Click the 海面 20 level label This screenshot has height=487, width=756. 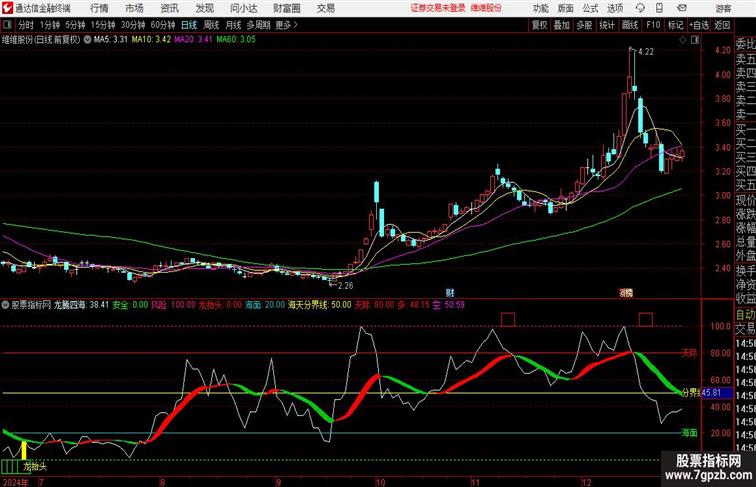pyautogui.click(x=689, y=433)
